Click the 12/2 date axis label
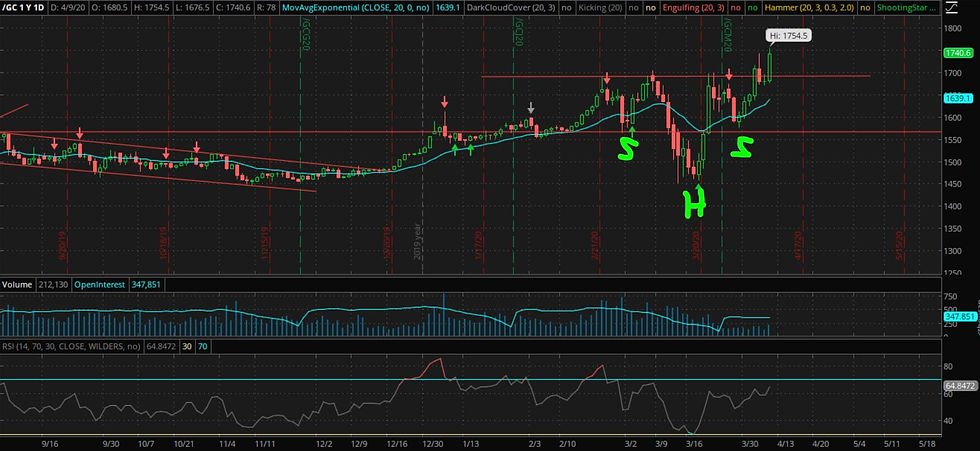Viewport: 980px width, 451px height. coord(324,444)
